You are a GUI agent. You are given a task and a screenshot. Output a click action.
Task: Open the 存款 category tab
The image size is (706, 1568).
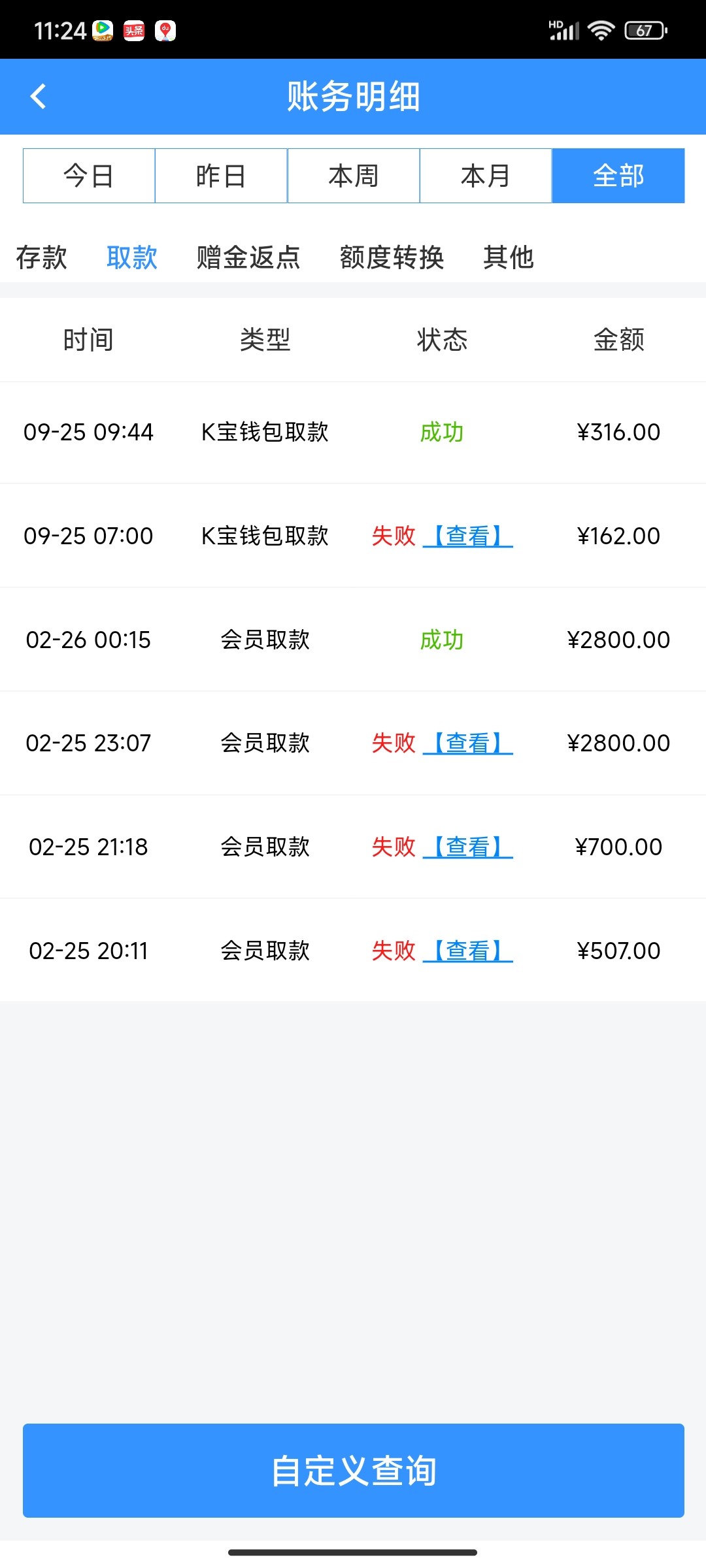(x=41, y=257)
